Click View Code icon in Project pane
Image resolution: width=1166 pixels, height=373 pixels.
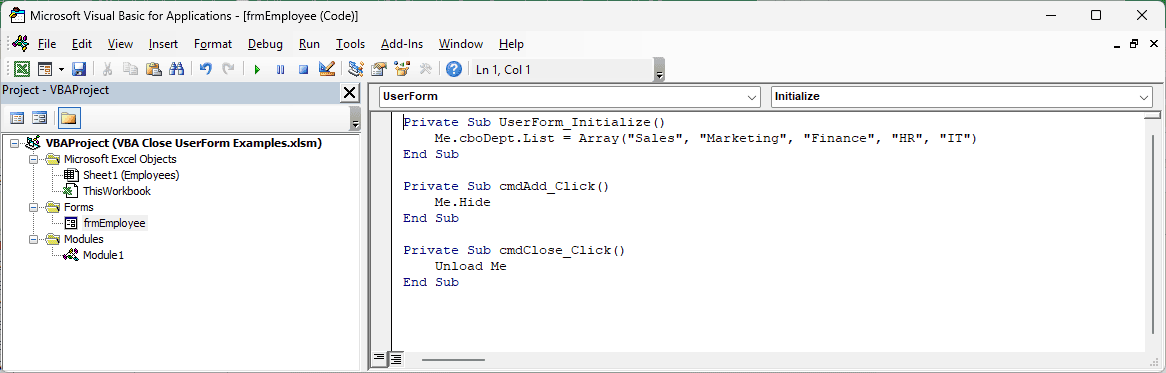click(17, 117)
